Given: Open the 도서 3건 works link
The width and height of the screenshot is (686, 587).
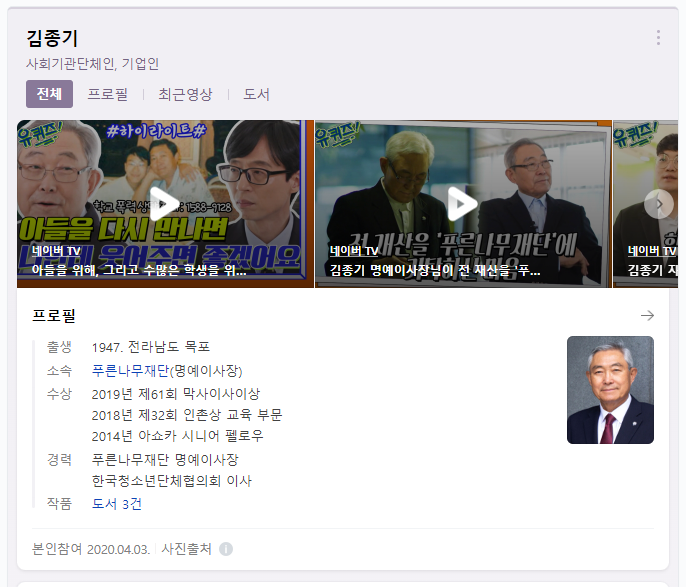Looking at the screenshot, I should point(116,504).
